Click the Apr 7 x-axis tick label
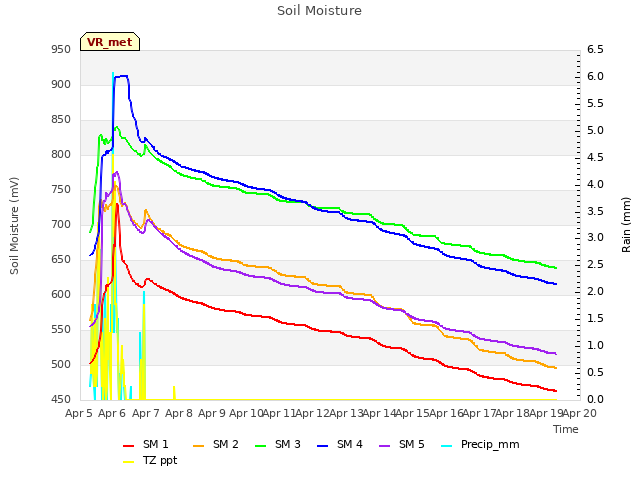The image size is (640, 480). point(145,413)
